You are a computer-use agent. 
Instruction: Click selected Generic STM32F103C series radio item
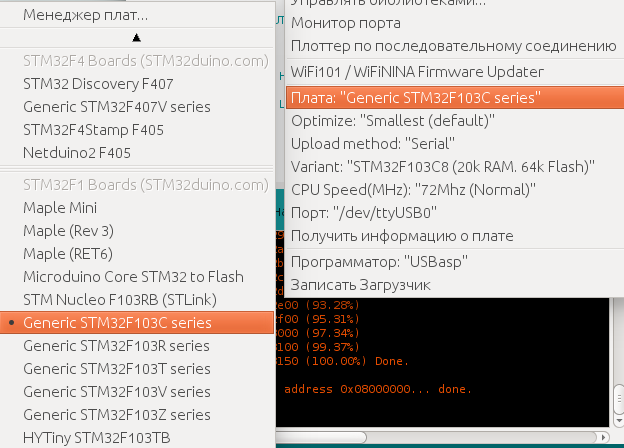(117, 322)
